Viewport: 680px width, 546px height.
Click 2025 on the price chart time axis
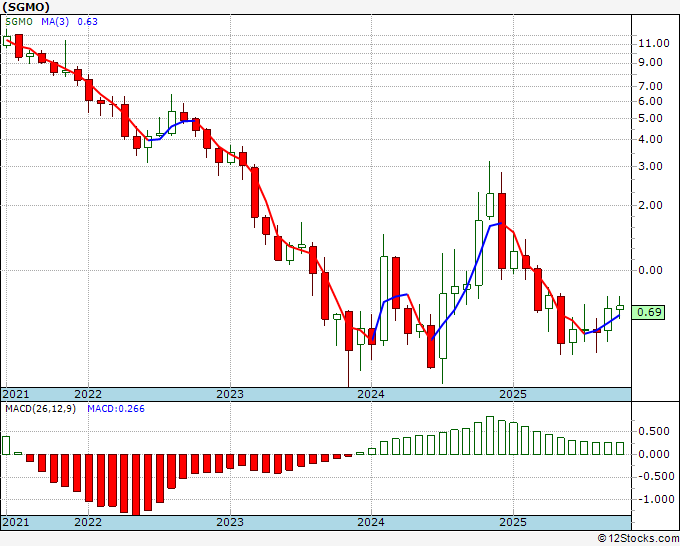[x=513, y=394]
